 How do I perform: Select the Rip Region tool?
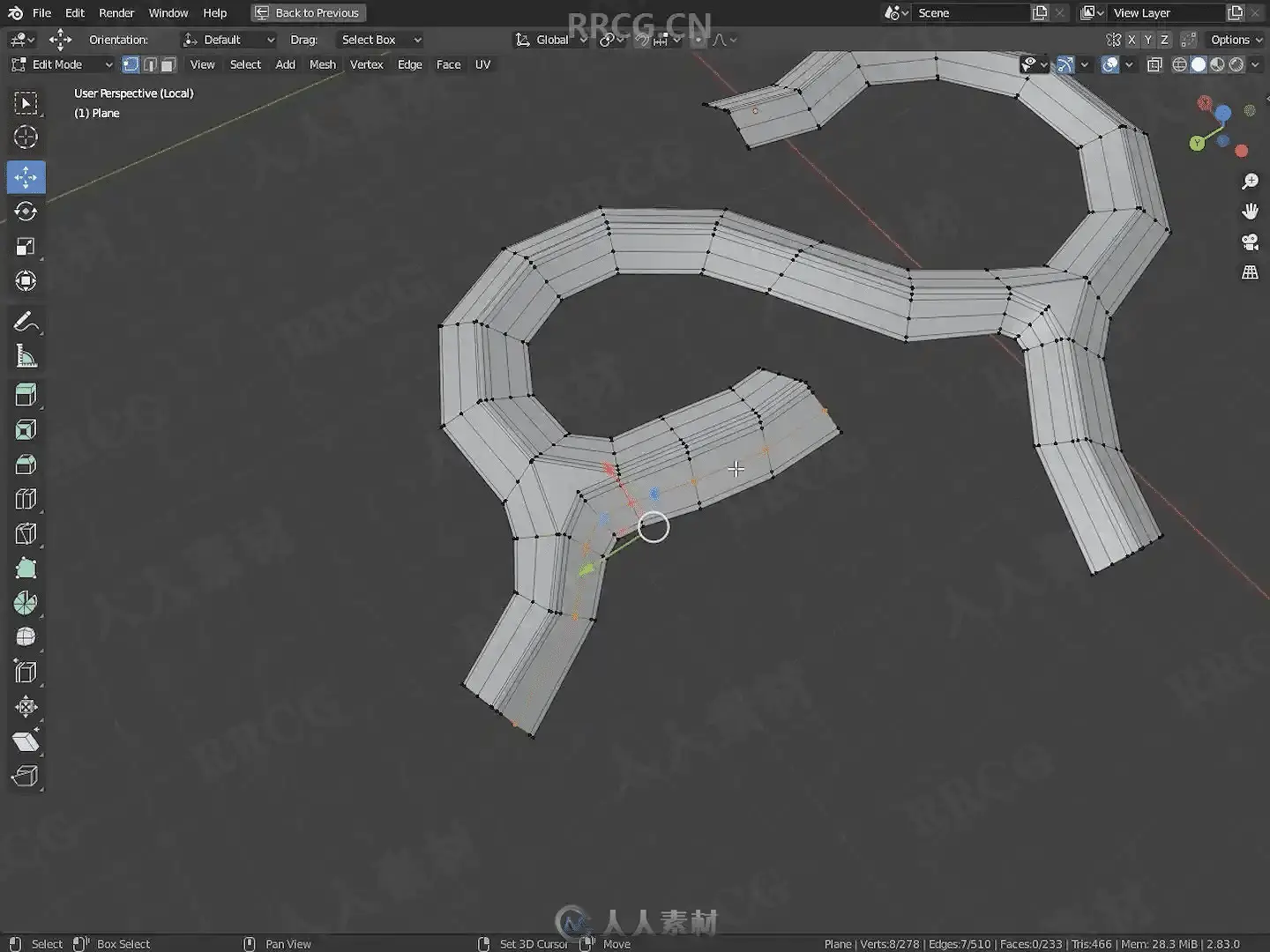(x=26, y=776)
